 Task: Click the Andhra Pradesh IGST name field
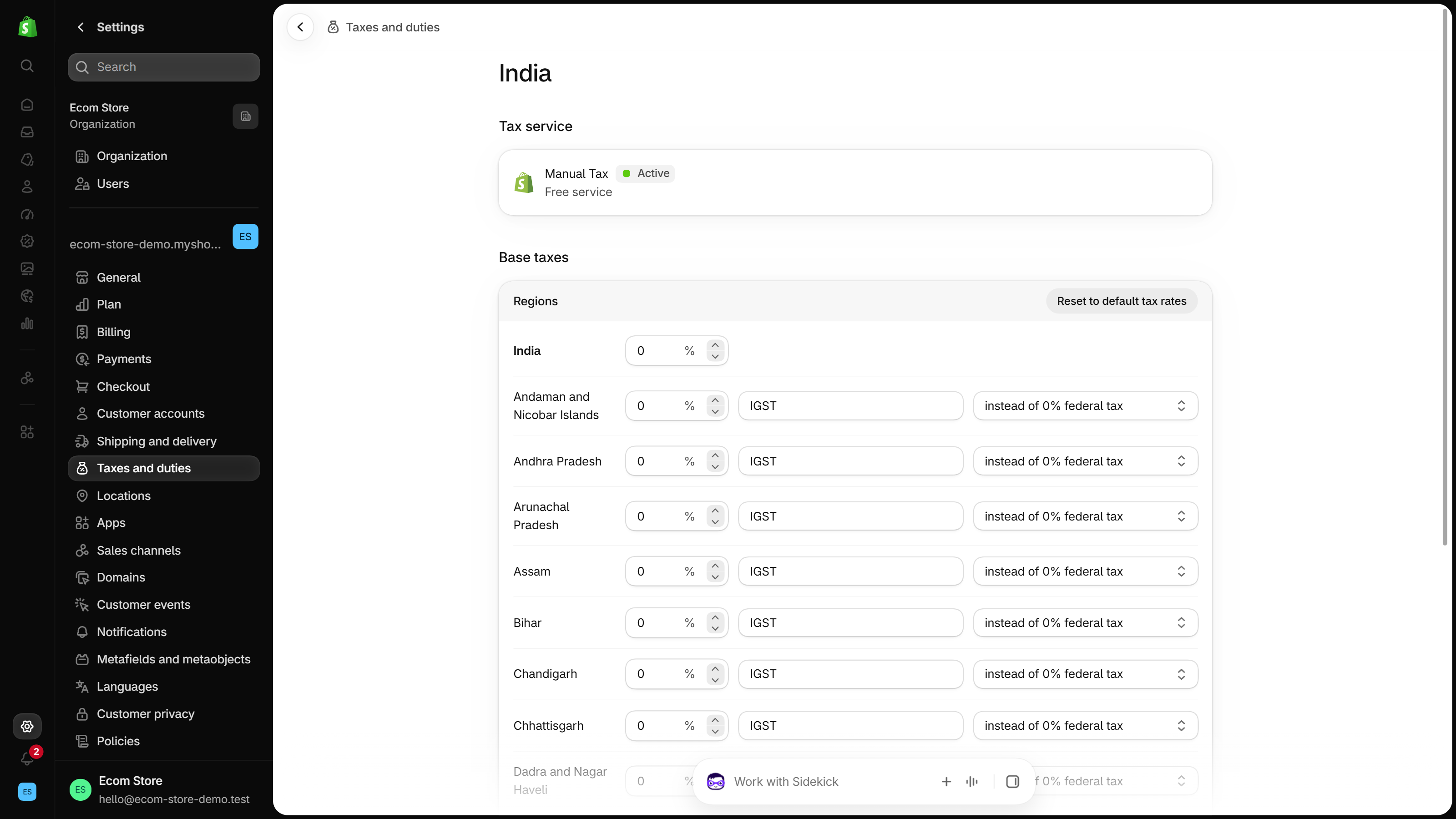click(x=851, y=461)
